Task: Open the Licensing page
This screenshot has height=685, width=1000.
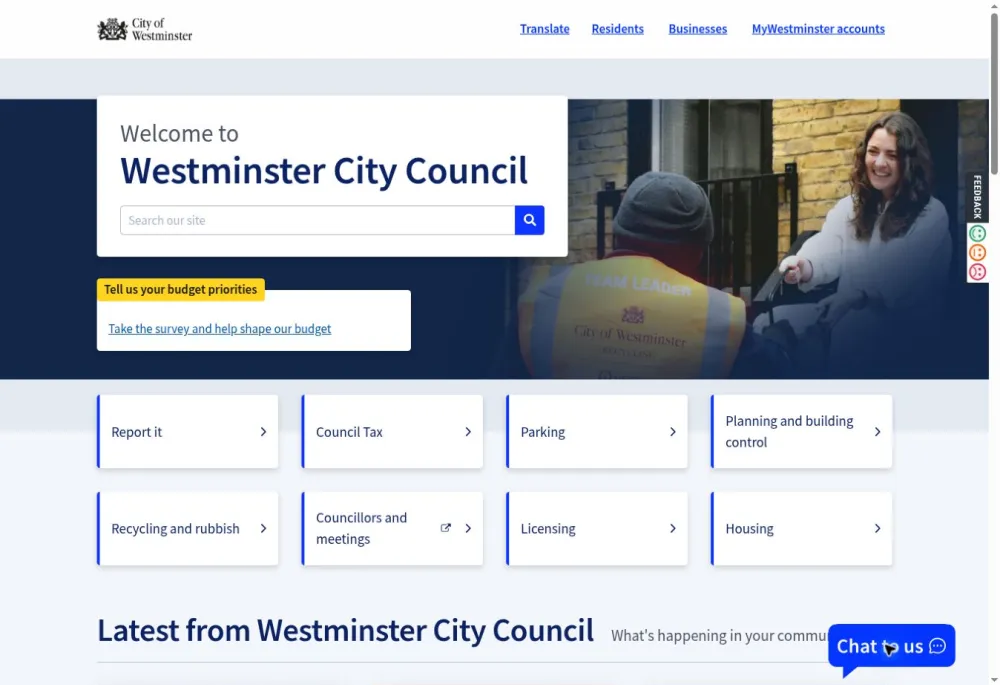Action: click(597, 528)
